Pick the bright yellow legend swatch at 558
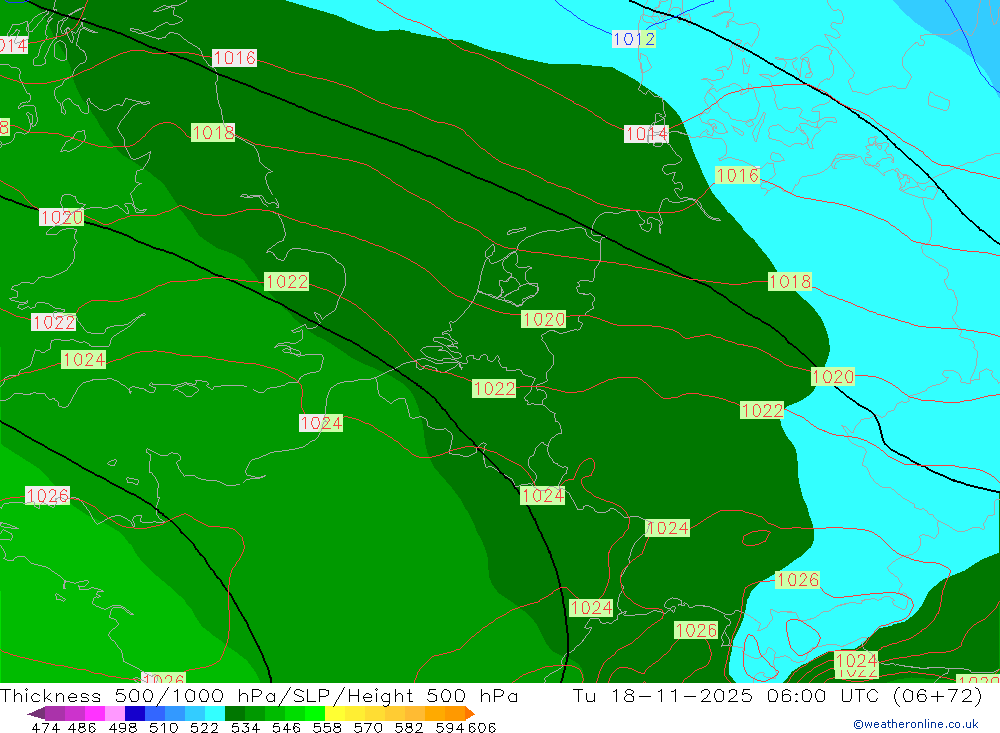The height and width of the screenshot is (733, 1000). point(335,713)
